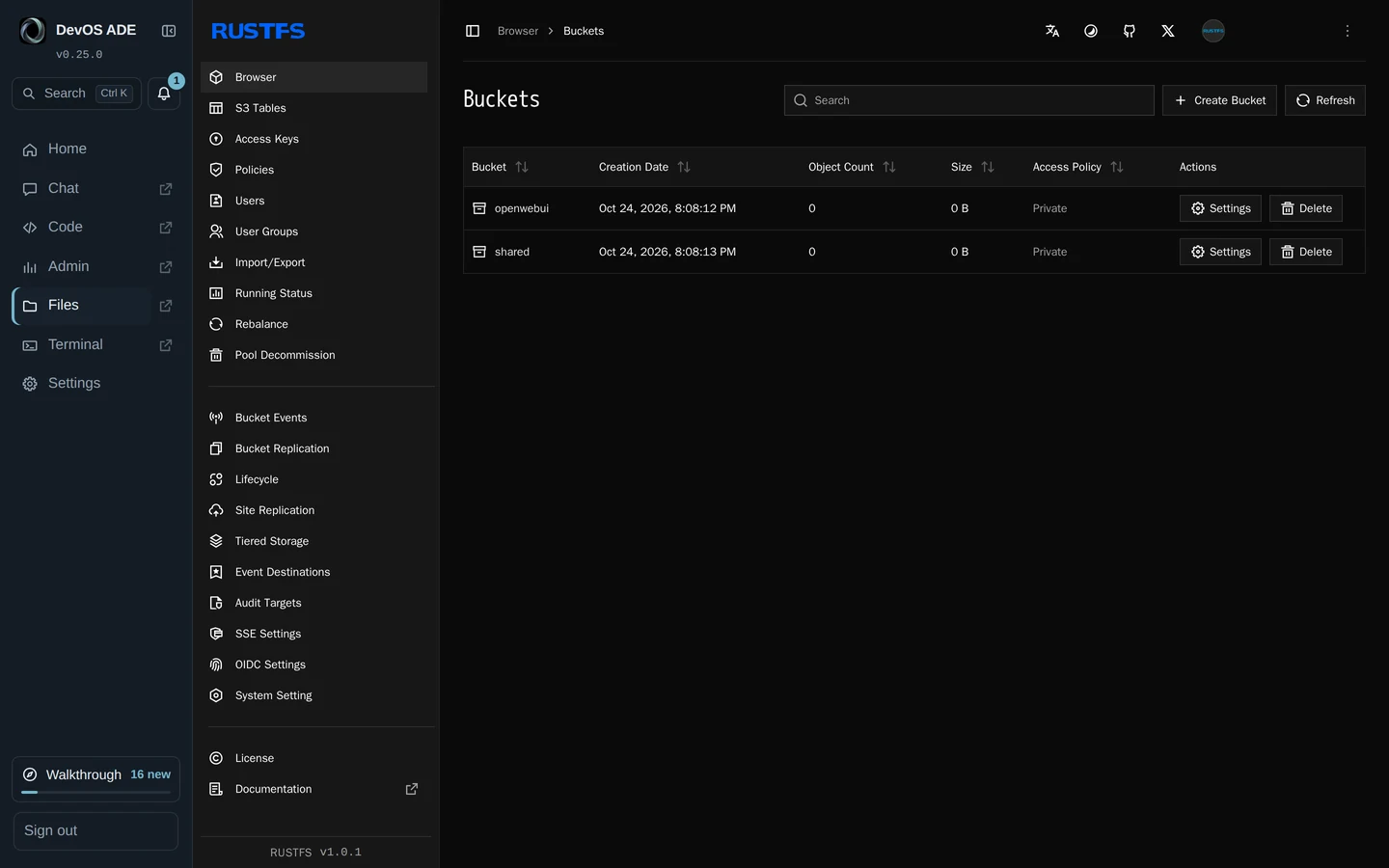The width and height of the screenshot is (1389, 868).
Task: Toggle the dark/light theme icon
Action: point(1091,31)
